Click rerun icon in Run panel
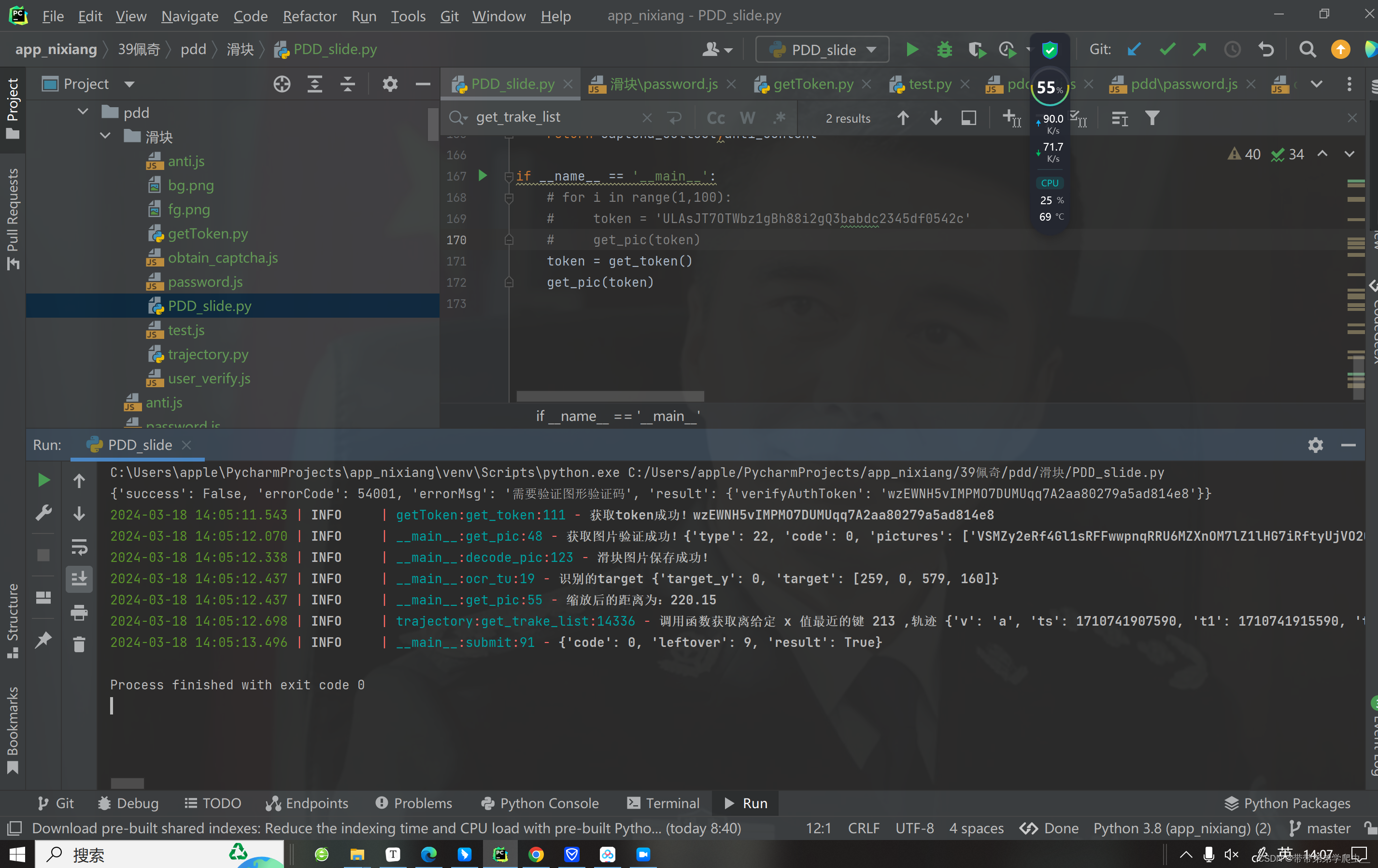 (x=43, y=480)
